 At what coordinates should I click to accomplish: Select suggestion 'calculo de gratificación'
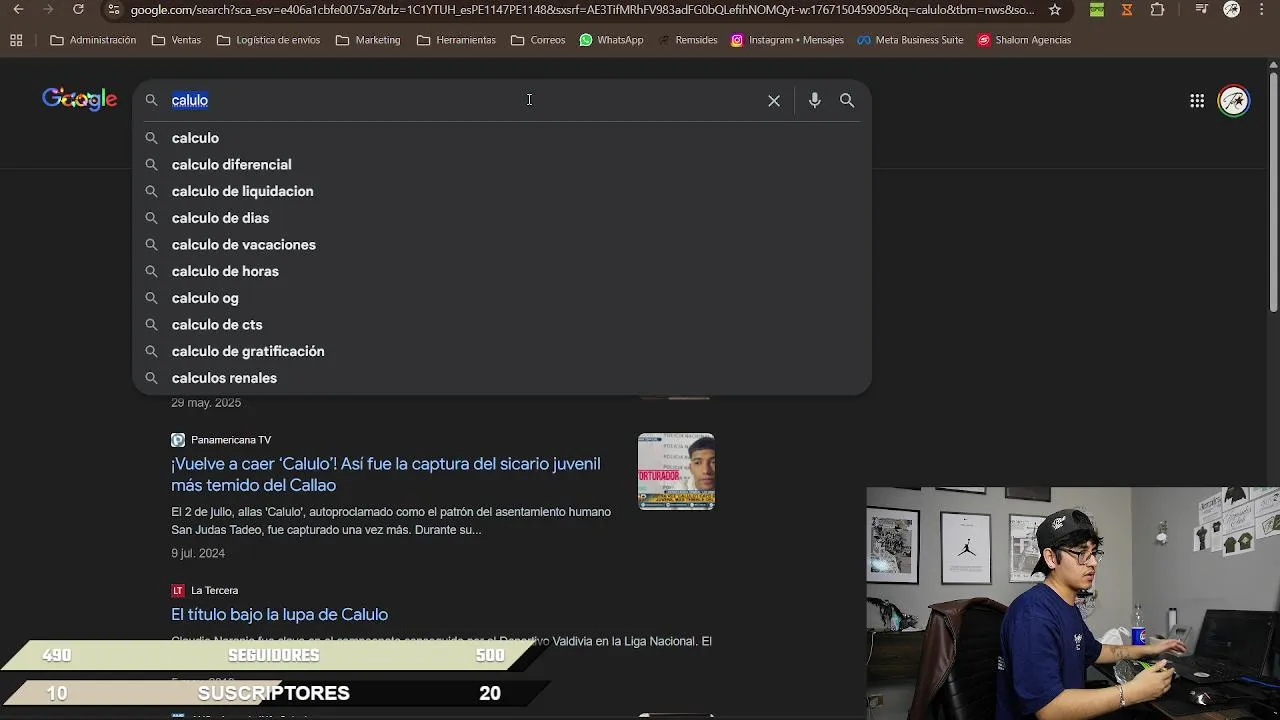pos(501,351)
